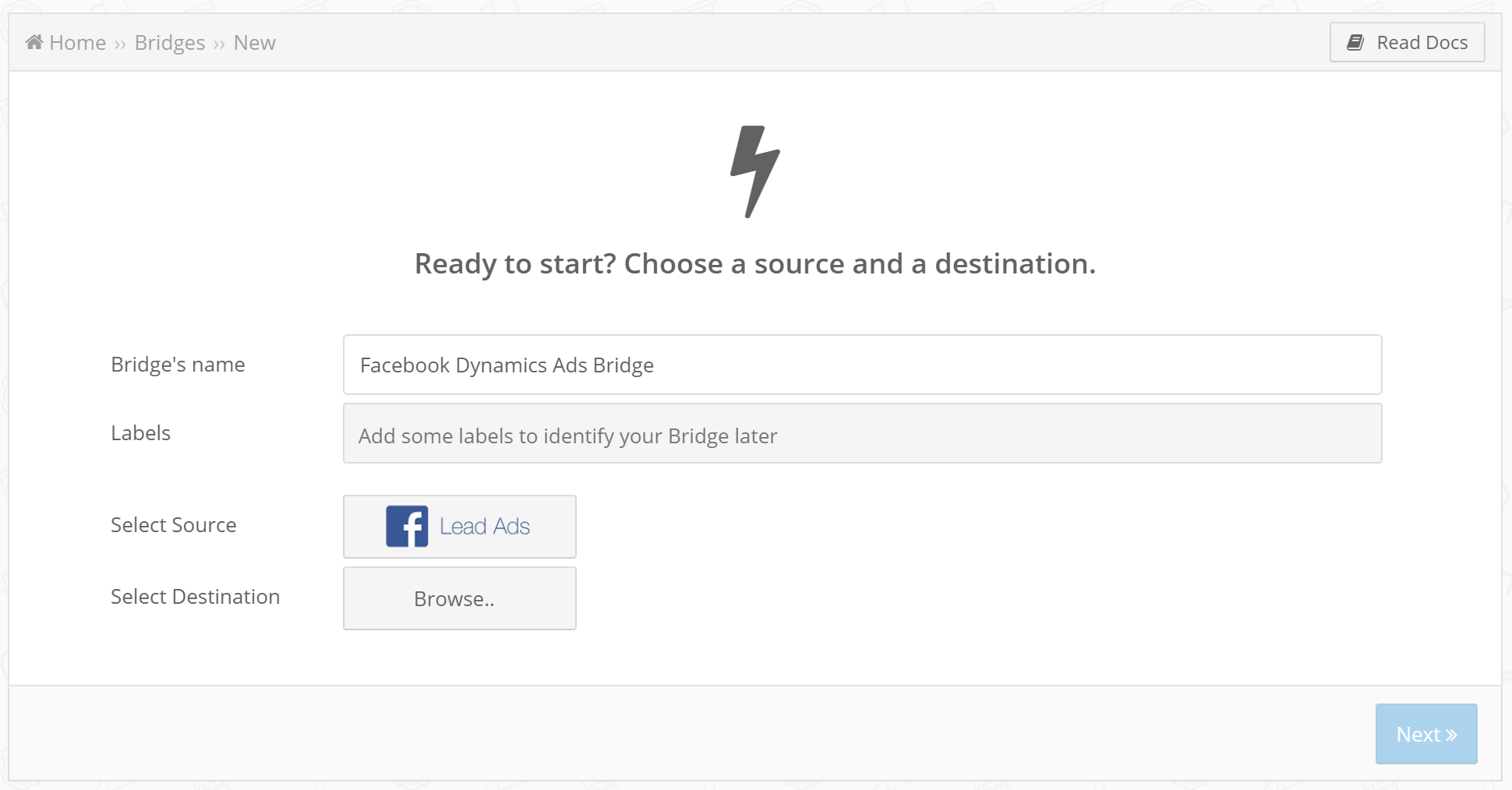Open the Read Docs button
Viewport: 1512px width, 790px height.
pyautogui.click(x=1408, y=42)
